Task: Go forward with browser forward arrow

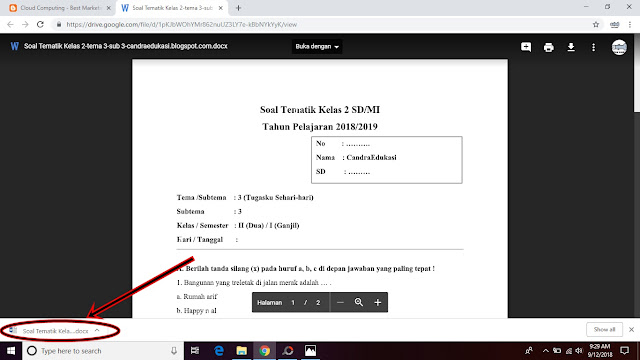Action: [25, 24]
